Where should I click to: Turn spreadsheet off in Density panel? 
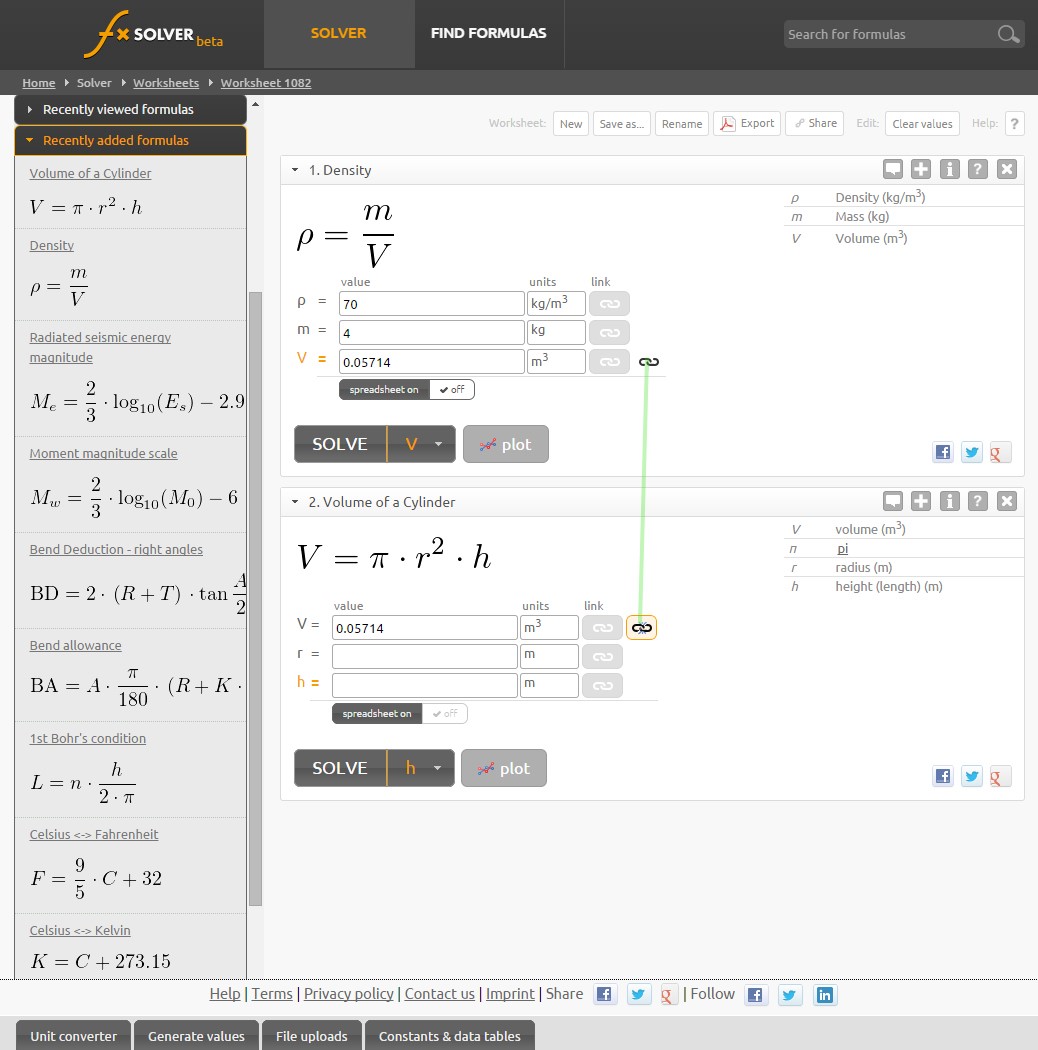(x=452, y=389)
